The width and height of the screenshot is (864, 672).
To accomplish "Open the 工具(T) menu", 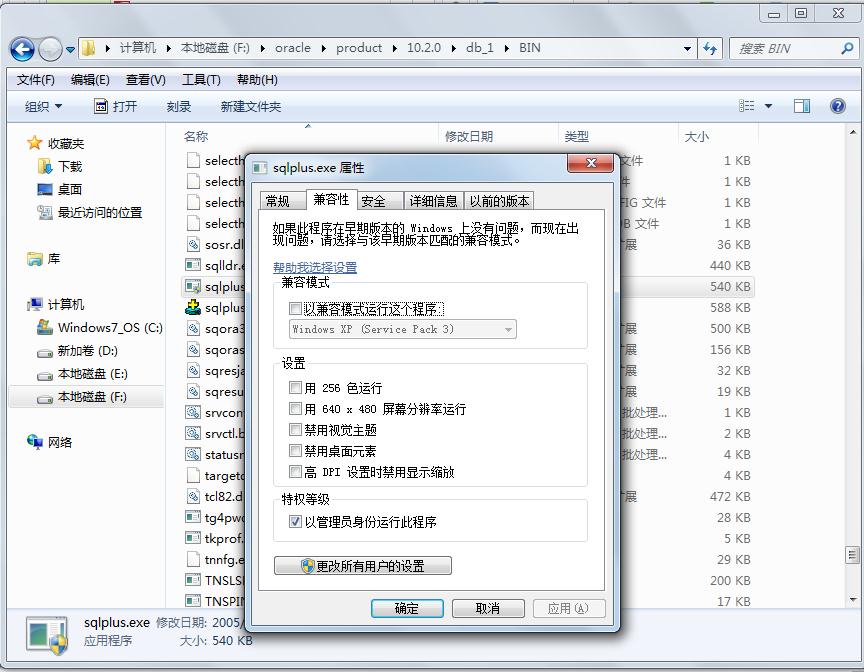I will (201, 80).
